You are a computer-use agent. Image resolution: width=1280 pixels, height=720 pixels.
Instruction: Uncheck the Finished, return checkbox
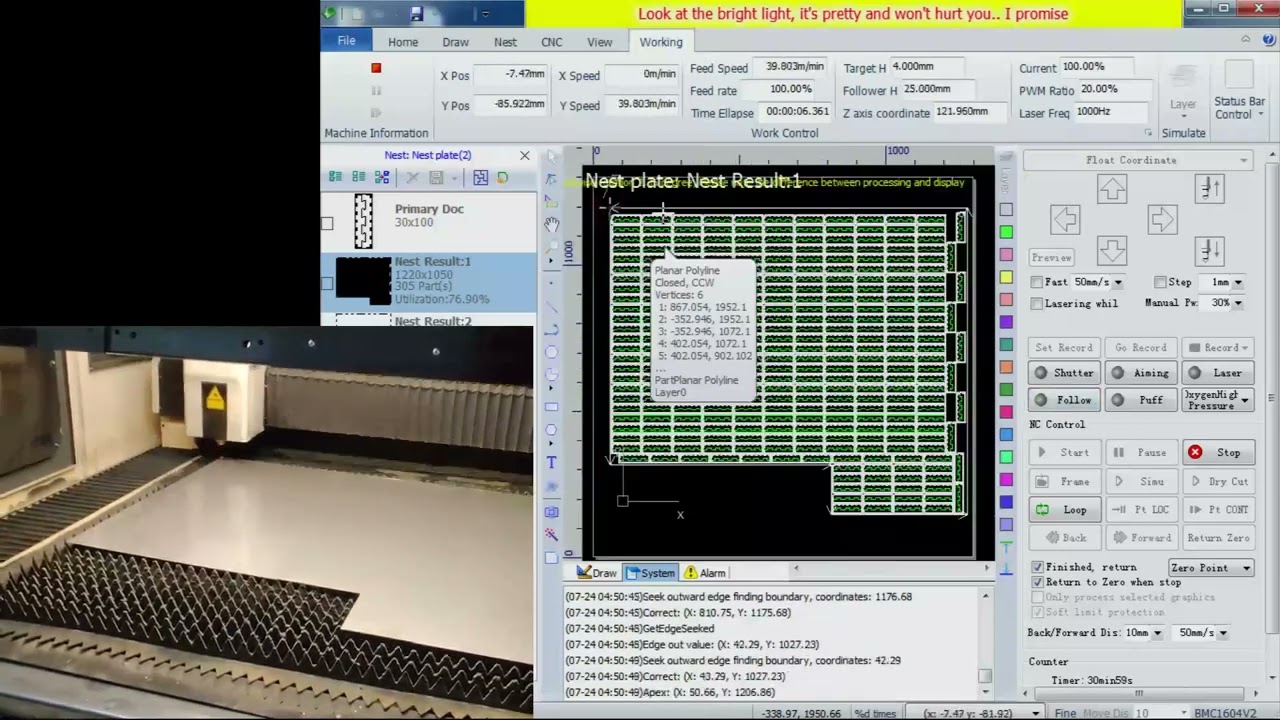point(1037,567)
